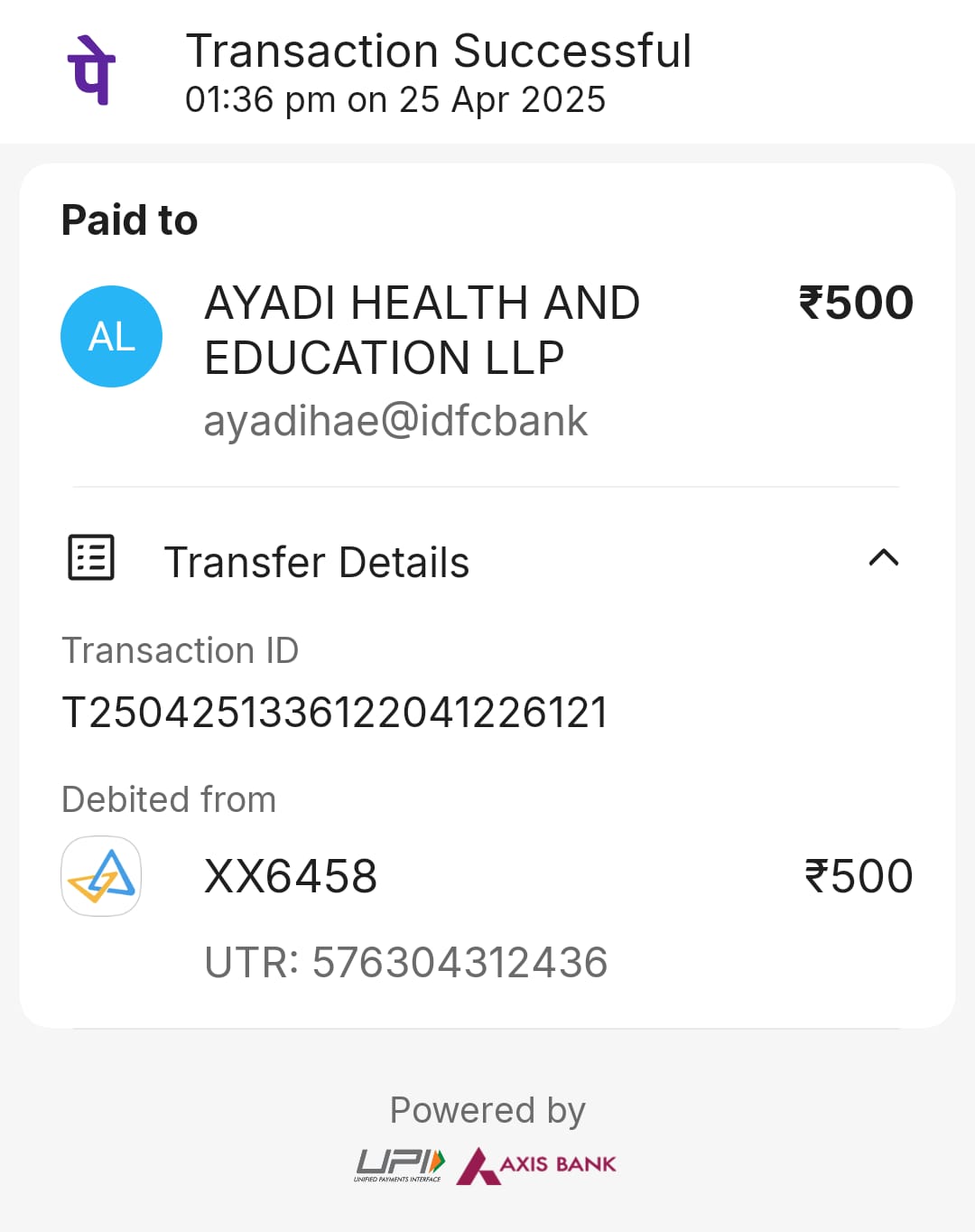Tap the bold ₹500 paid amount

click(x=856, y=303)
